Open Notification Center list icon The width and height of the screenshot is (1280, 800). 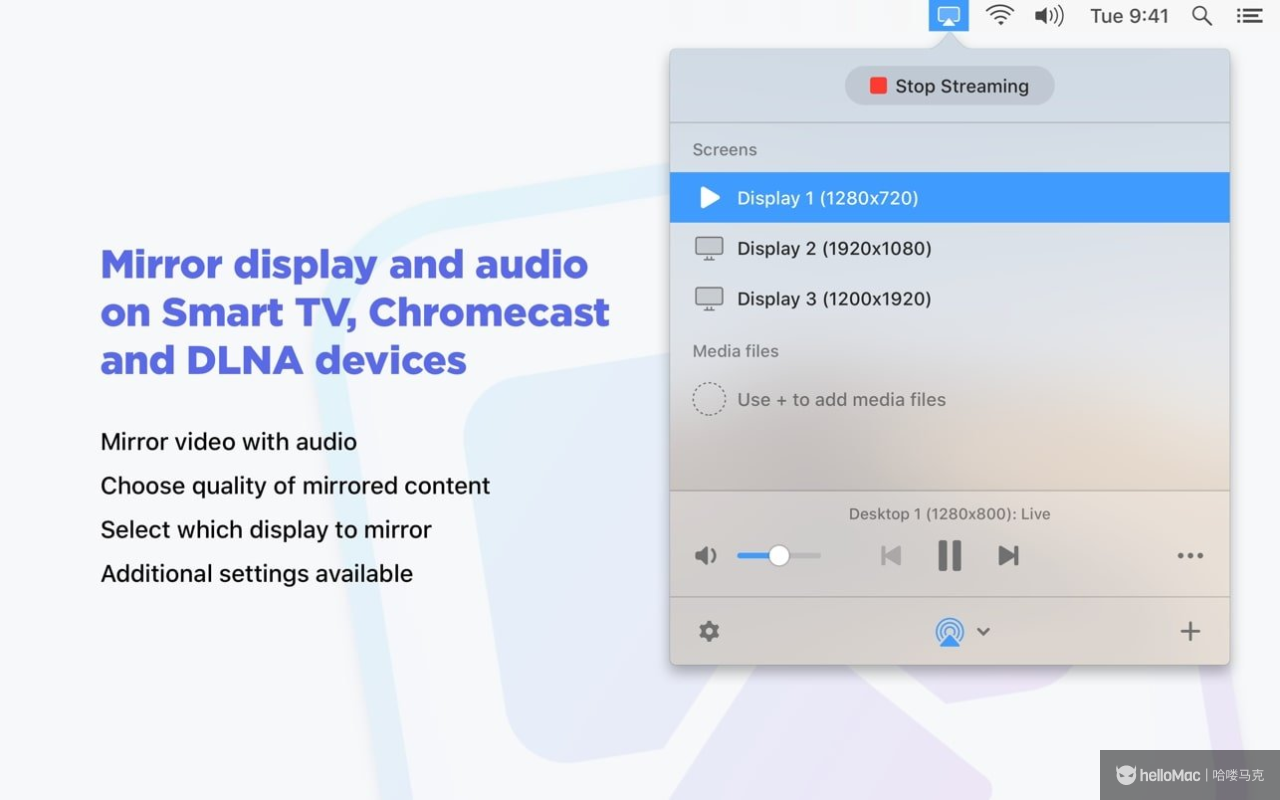pyautogui.click(x=1249, y=16)
